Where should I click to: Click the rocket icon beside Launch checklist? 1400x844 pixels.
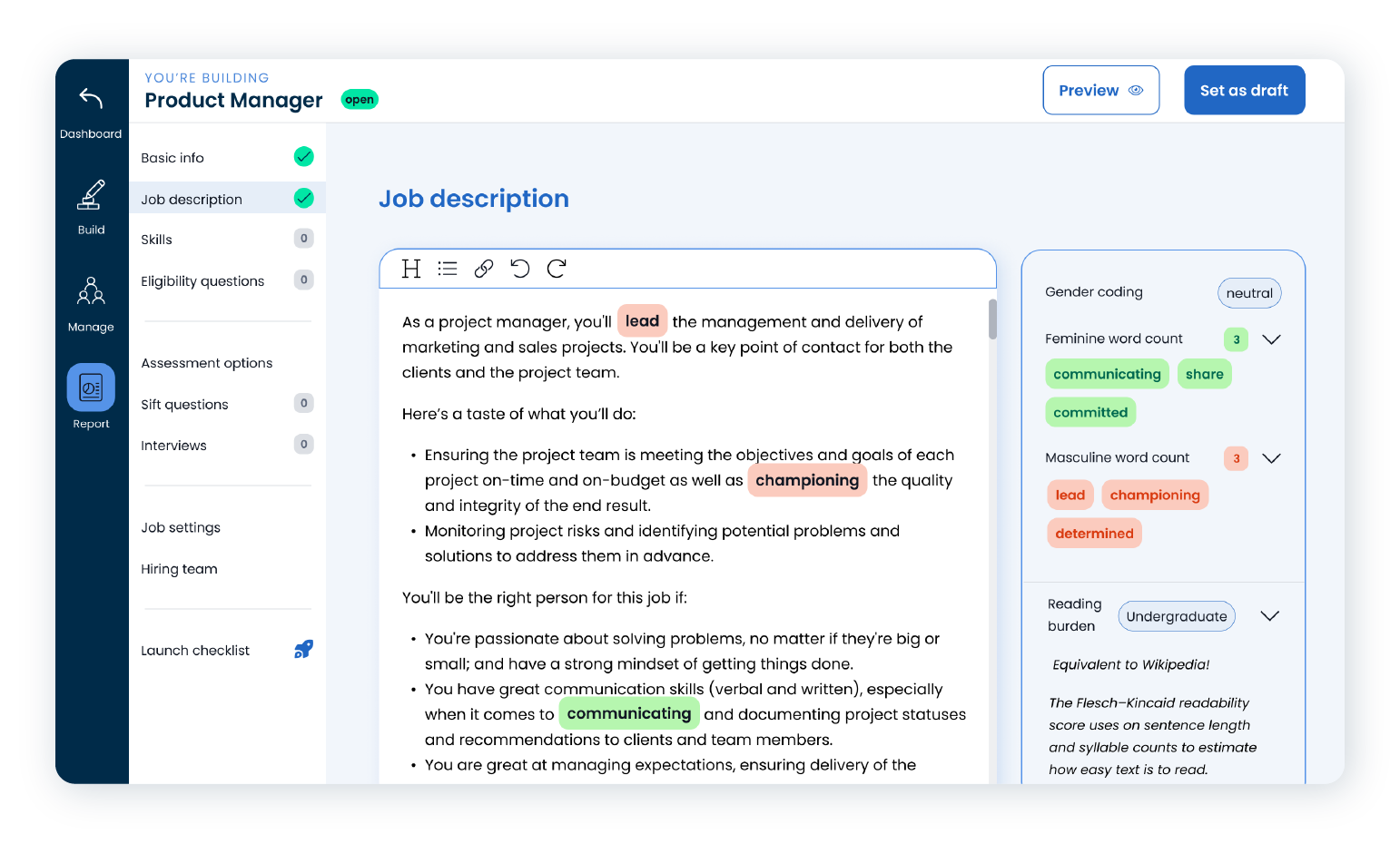303,649
